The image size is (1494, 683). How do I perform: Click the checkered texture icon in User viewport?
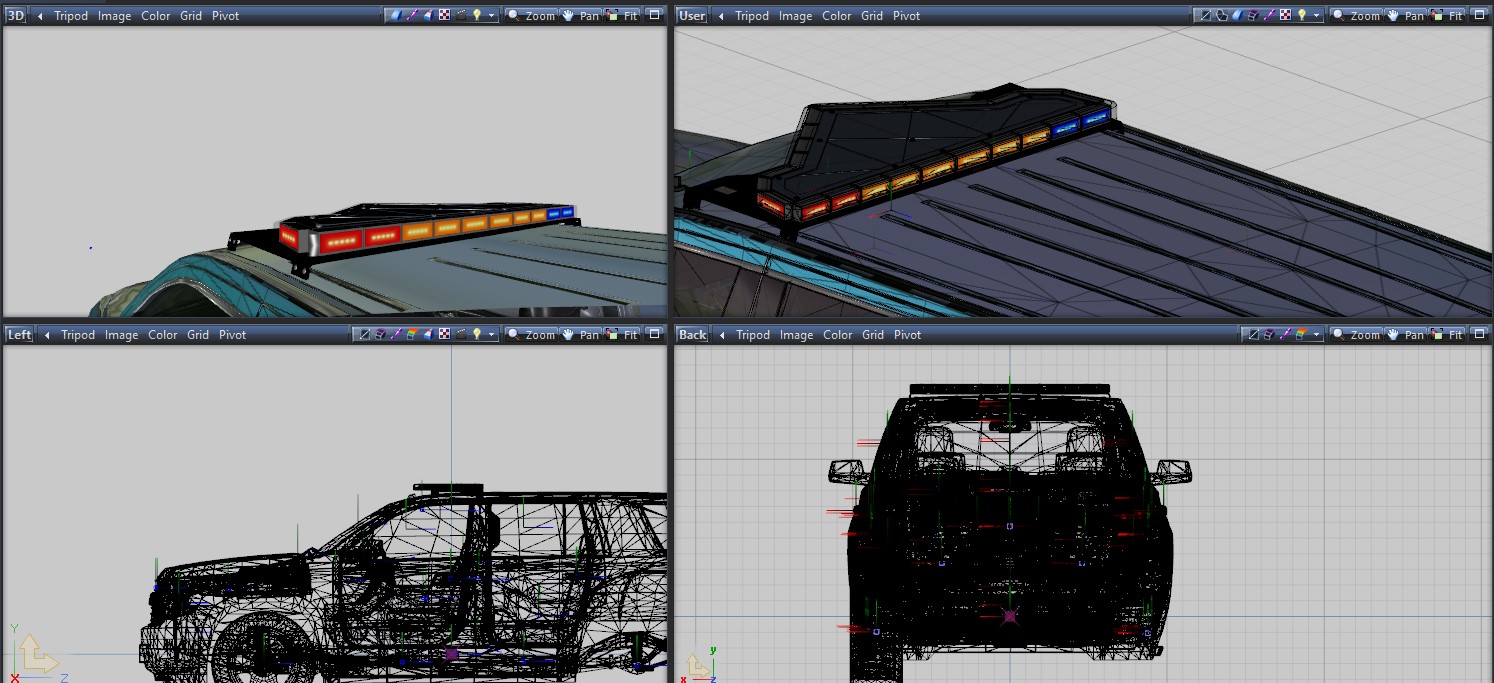point(1287,15)
